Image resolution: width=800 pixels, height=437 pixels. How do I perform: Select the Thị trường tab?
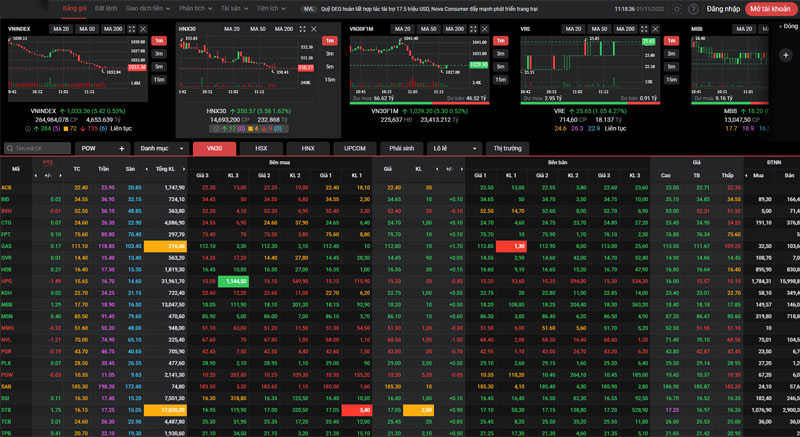pos(507,148)
